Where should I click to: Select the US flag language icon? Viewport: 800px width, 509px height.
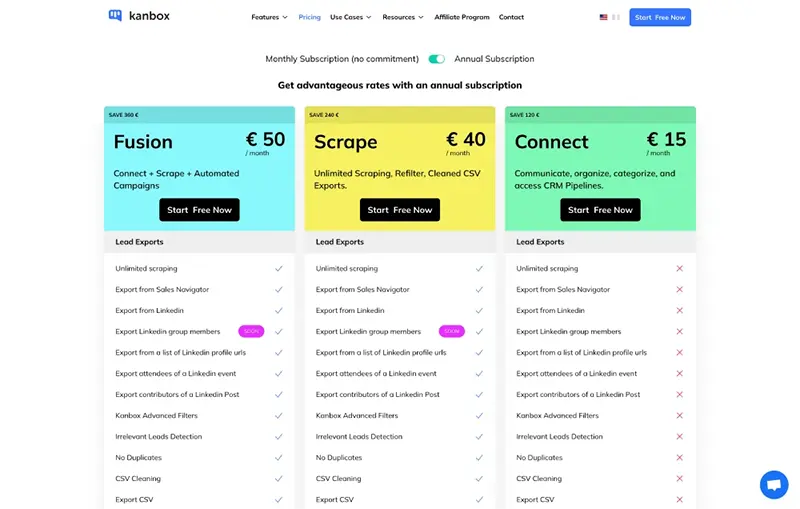[x=604, y=17]
